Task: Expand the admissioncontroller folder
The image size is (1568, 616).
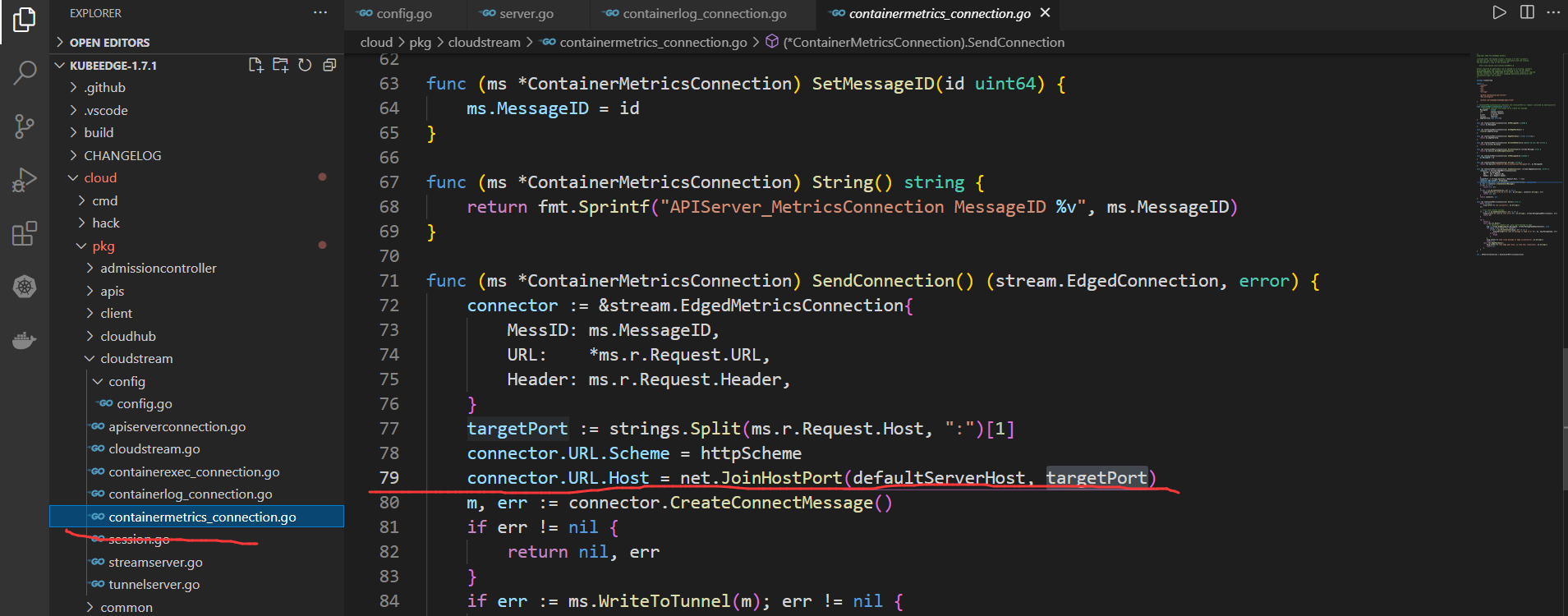Action: click(x=197, y=269)
